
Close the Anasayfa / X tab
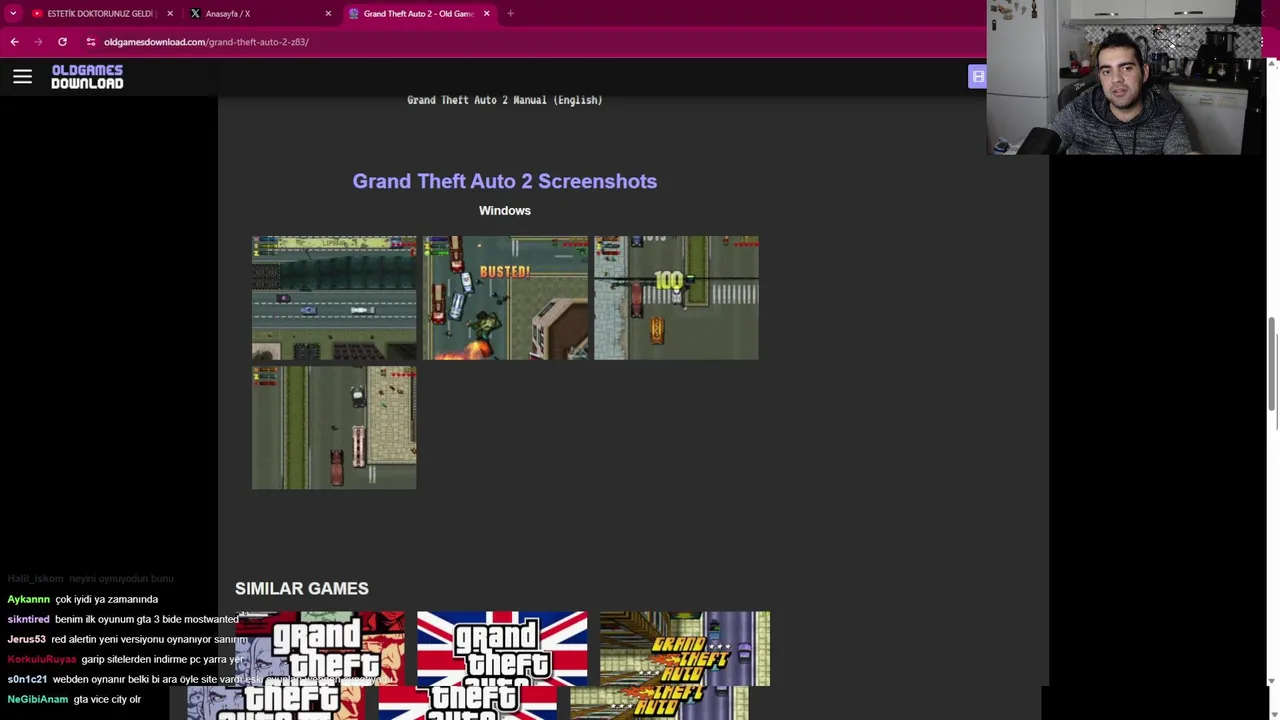coord(328,13)
